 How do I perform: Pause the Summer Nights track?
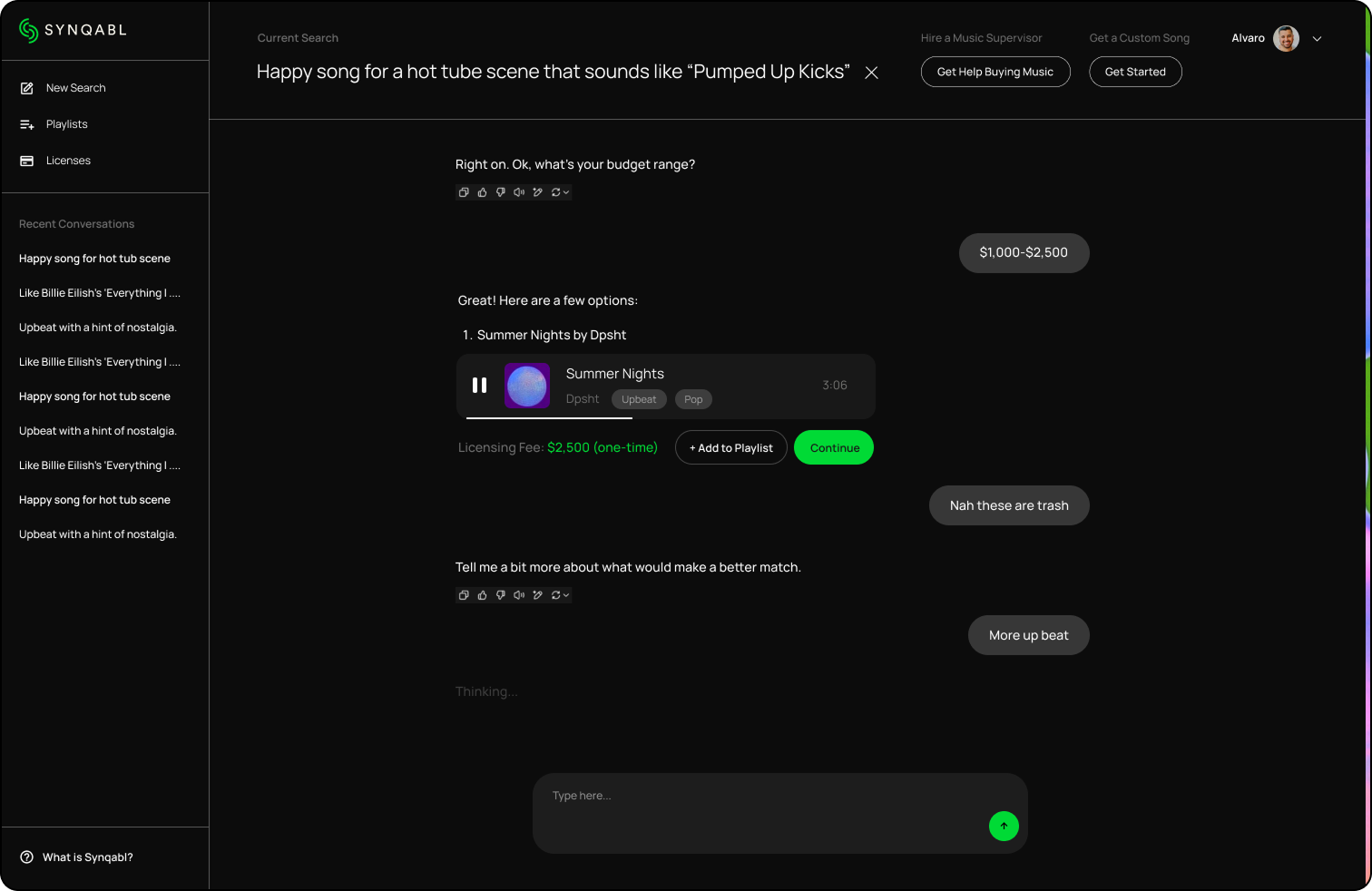pyautogui.click(x=479, y=386)
